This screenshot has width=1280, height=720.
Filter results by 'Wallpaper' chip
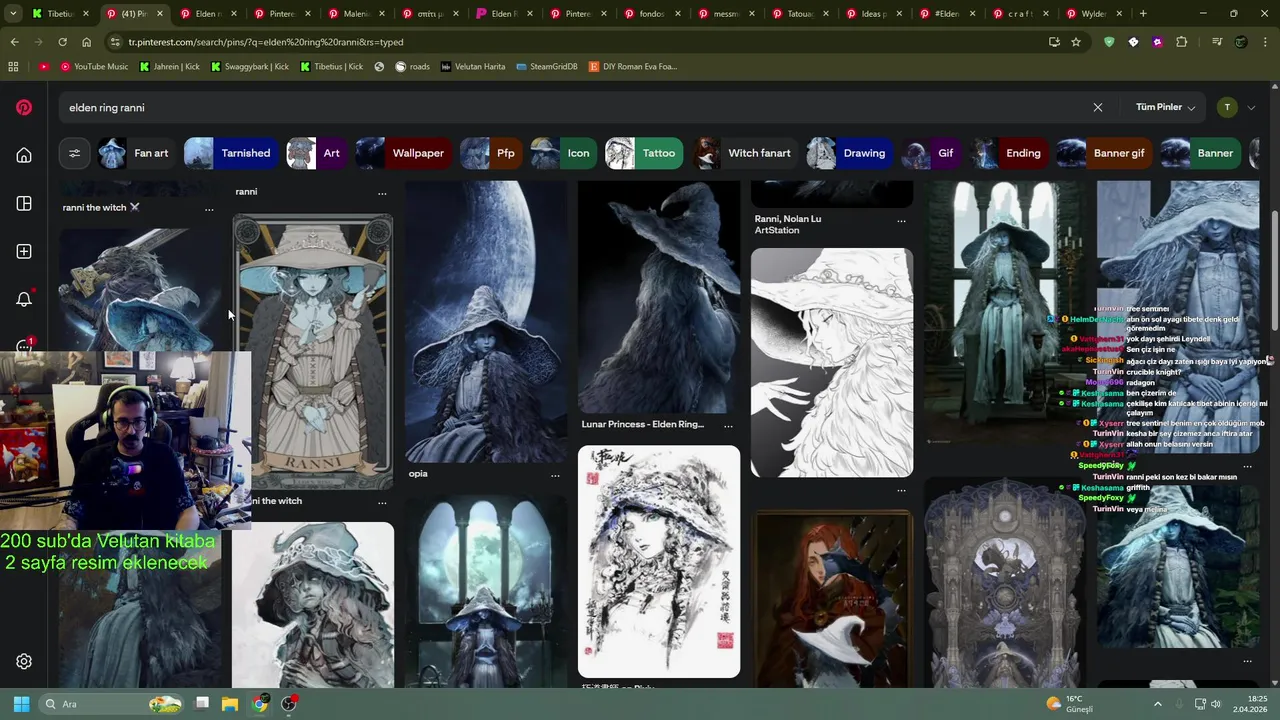(x=405, y=153)
